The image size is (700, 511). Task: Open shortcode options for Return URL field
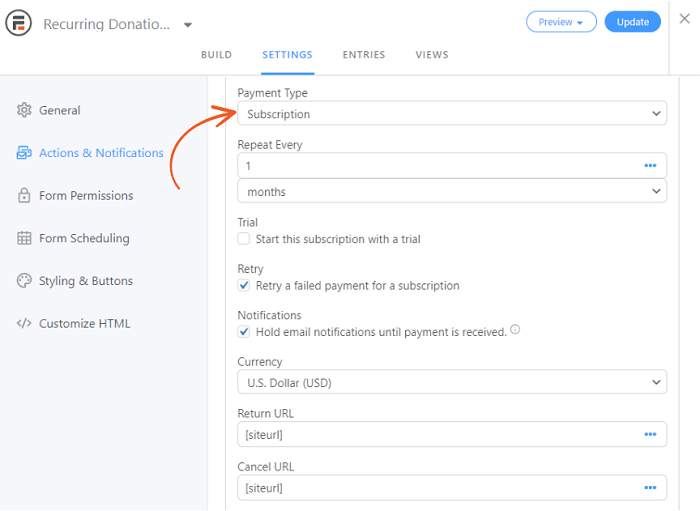pos(650,434)
